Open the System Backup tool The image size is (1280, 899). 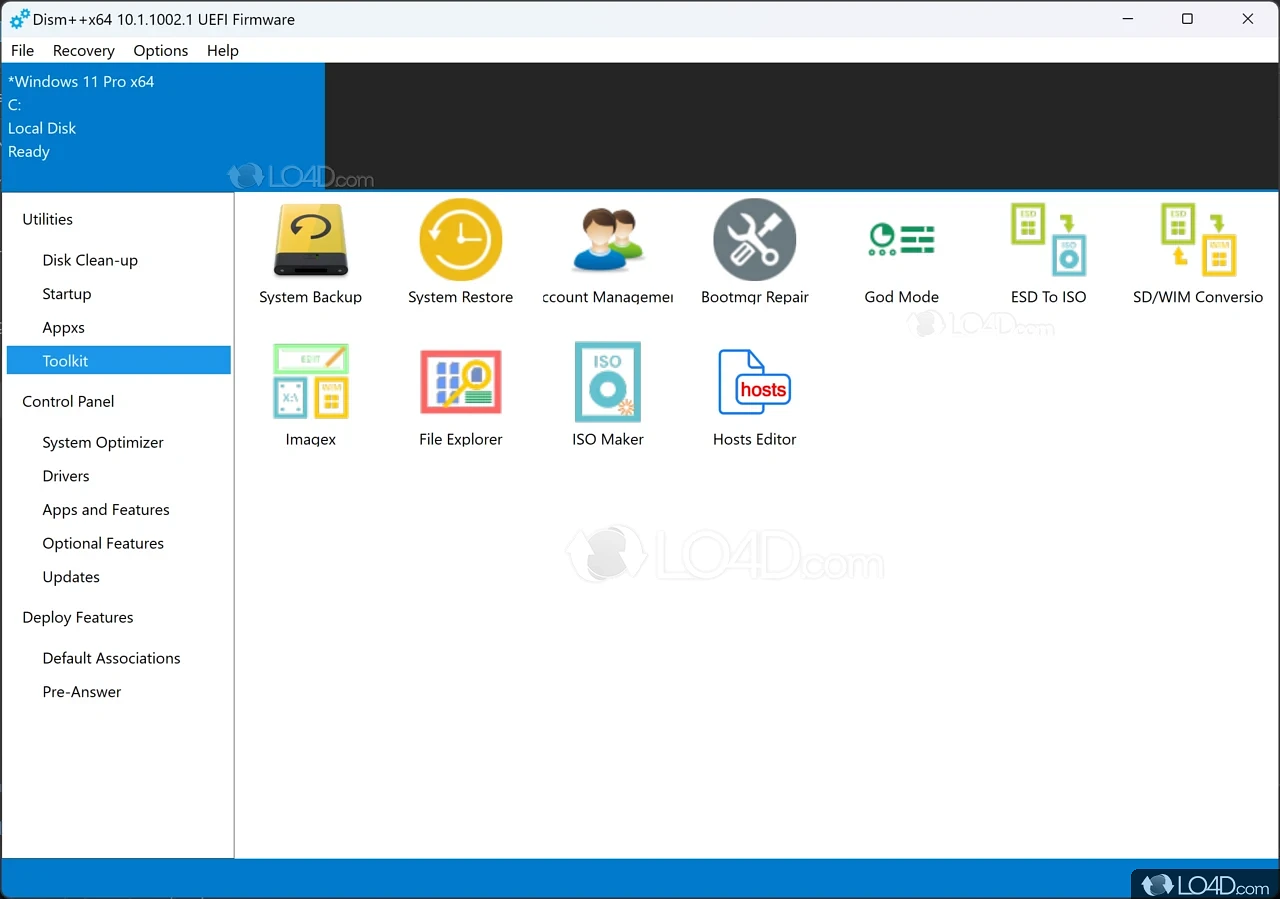[x=310, y=250]
